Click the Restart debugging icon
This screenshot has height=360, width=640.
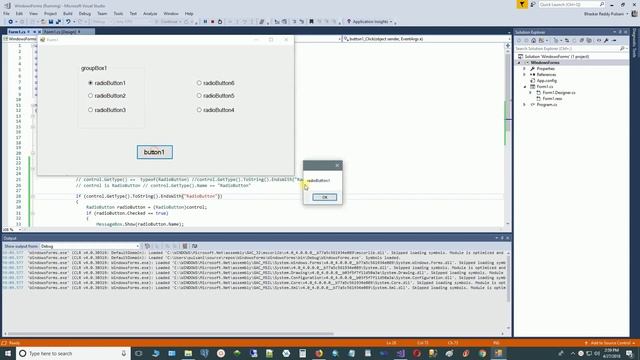[x=220, y=22]
